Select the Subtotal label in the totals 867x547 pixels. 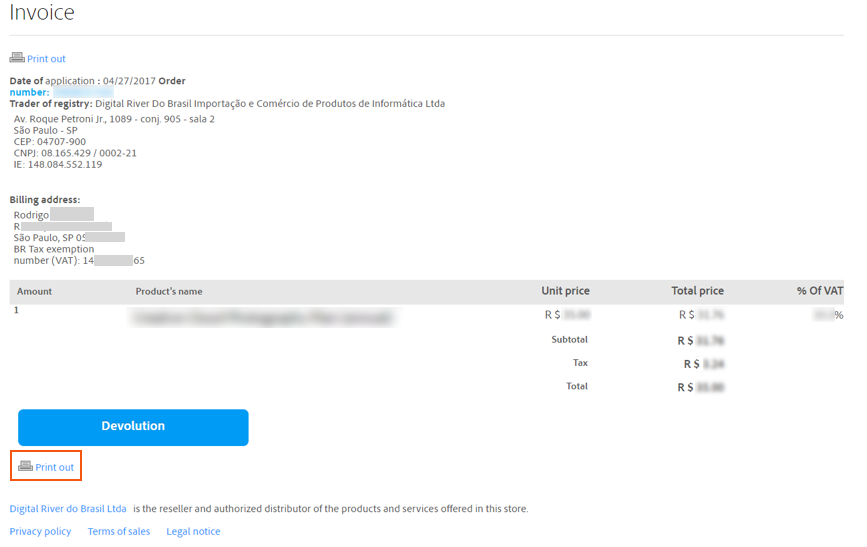pyautogui.click(x=569, y=340)
